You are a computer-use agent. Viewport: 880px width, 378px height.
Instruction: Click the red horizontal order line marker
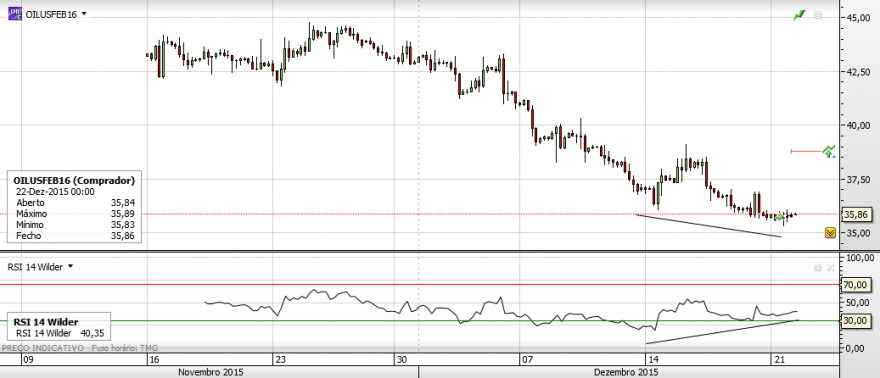point(806,151)
